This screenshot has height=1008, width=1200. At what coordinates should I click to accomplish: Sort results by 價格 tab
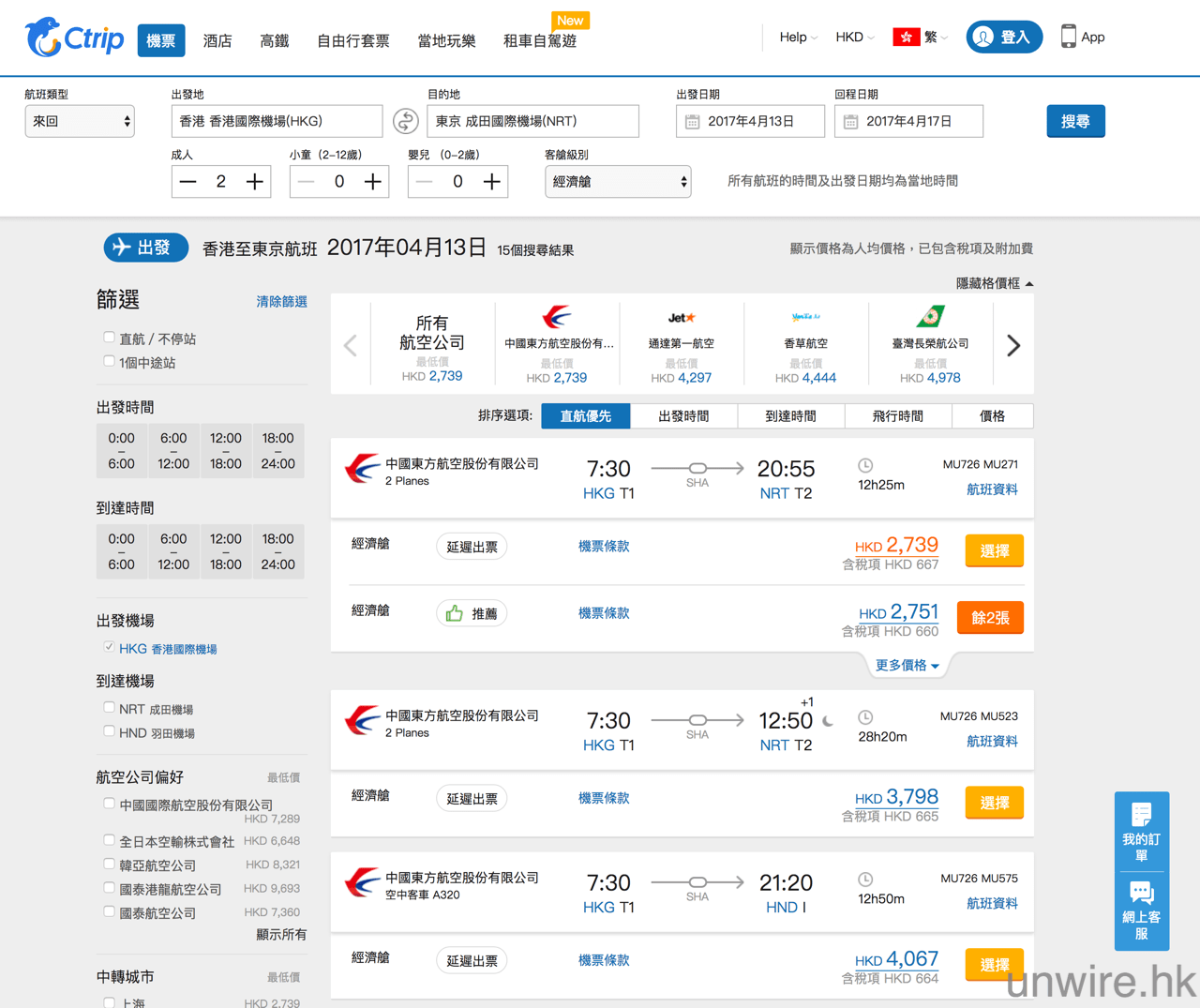click(x=992, y=416)
